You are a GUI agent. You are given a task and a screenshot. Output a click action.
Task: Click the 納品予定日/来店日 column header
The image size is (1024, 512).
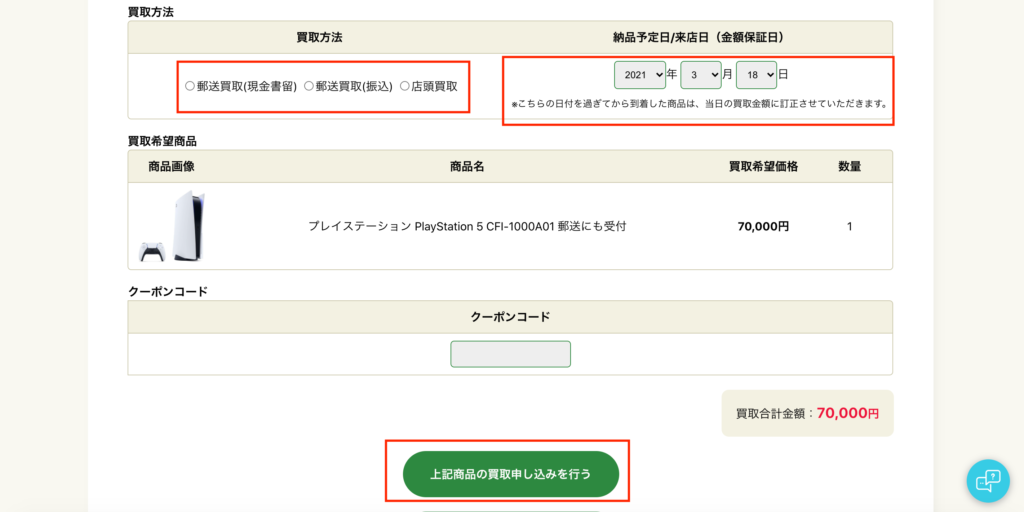point(699,37)
